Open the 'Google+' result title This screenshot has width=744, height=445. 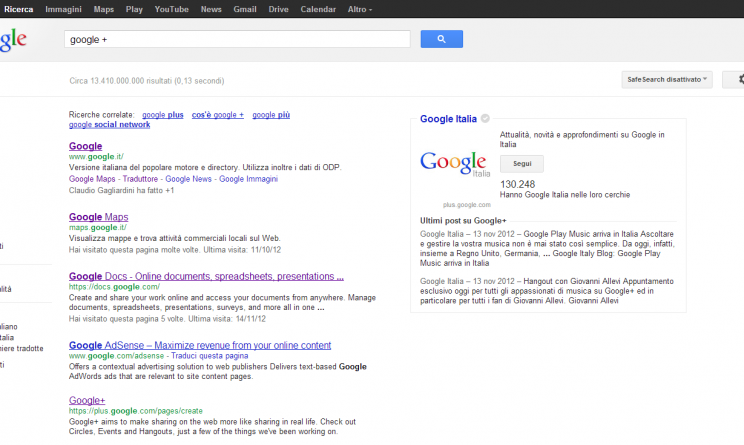[87, 400]
